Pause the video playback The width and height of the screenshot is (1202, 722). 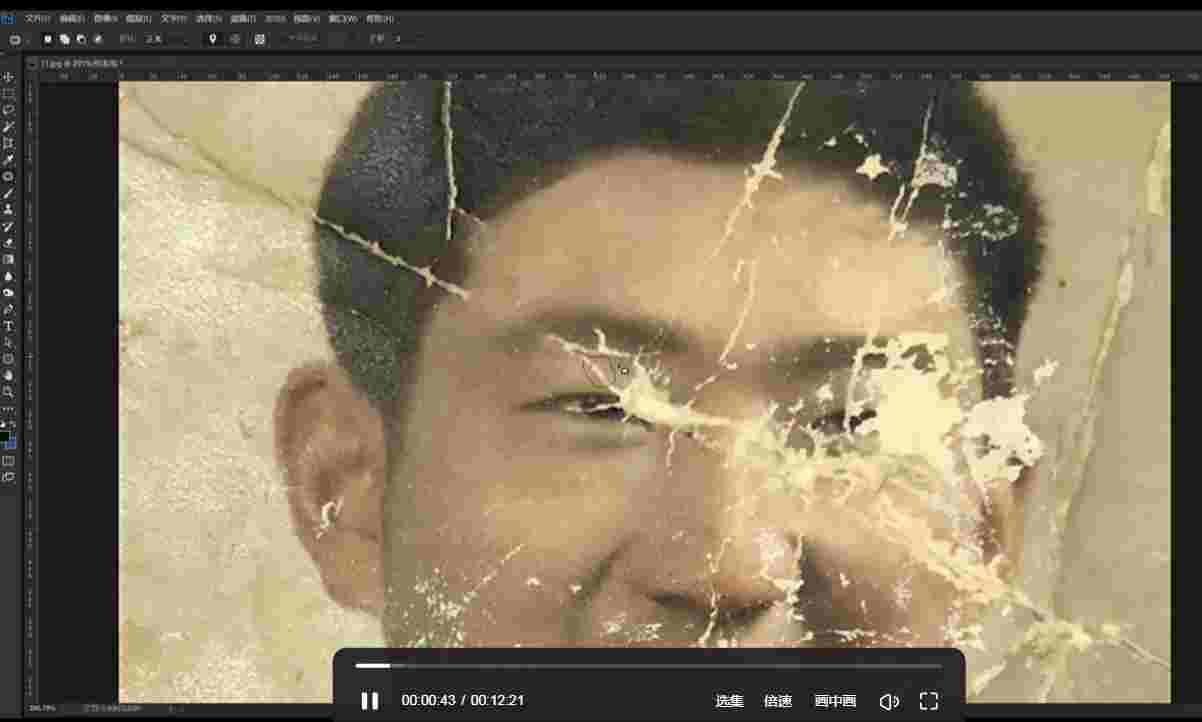coord(369,701)
